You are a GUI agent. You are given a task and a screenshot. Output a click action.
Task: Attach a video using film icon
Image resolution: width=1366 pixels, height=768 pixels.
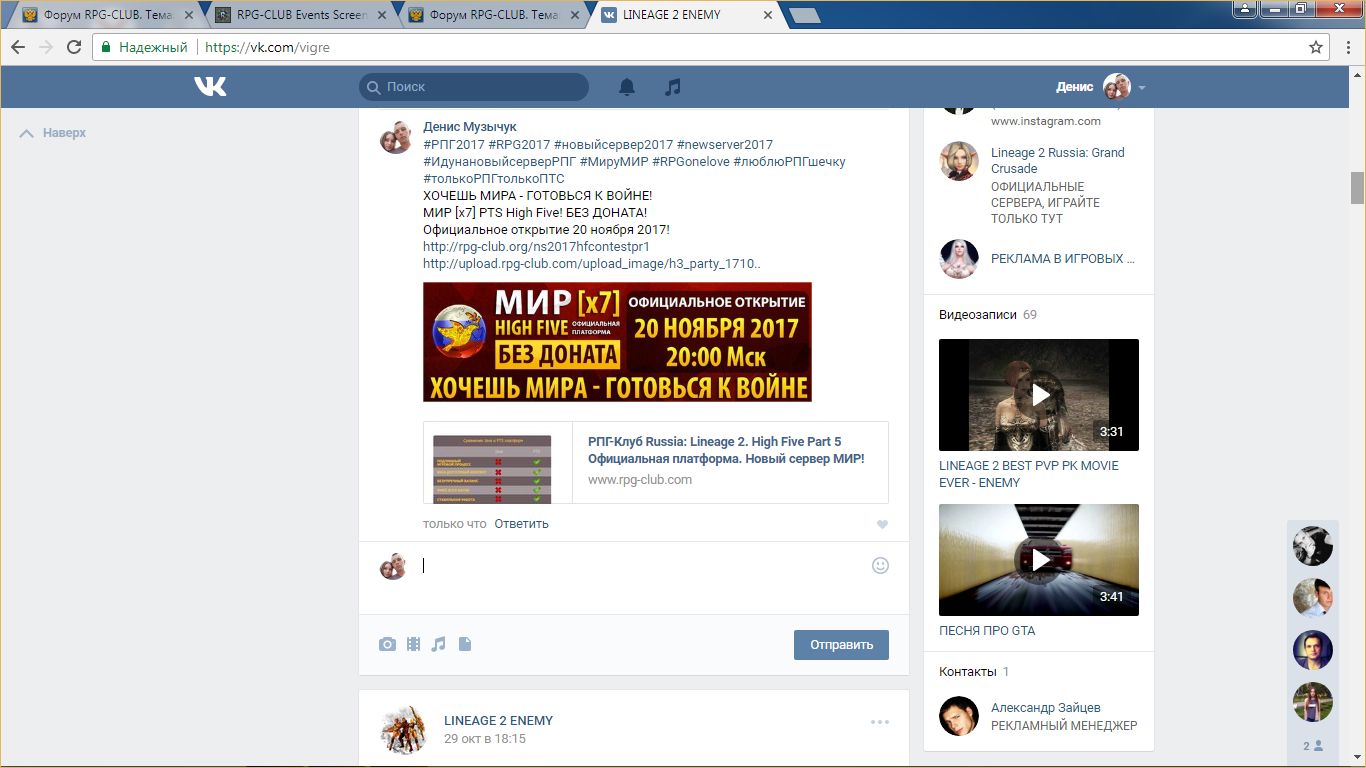(x=413, y=645)
